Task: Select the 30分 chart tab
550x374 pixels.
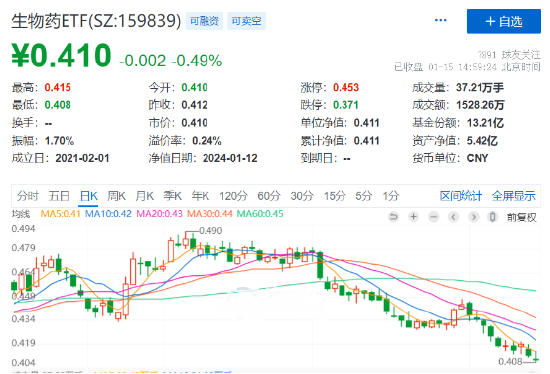Action: point(302,196)
